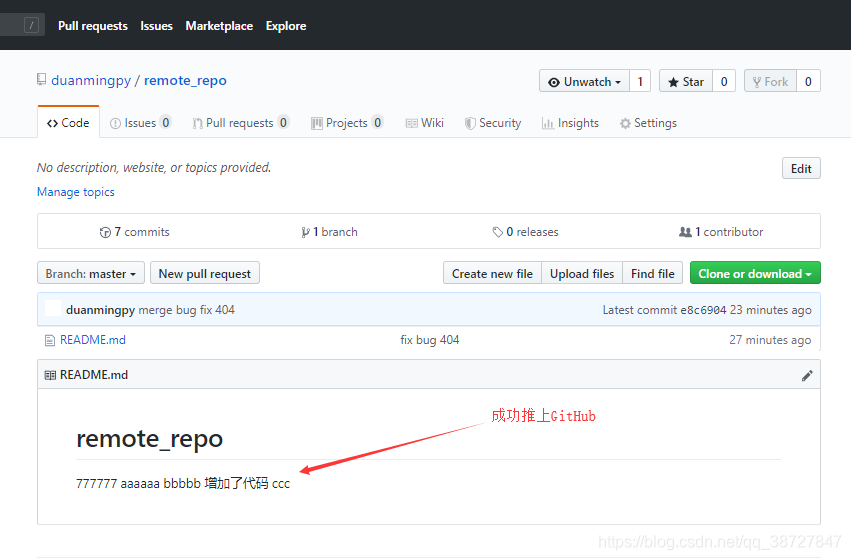851x560 pixels.
Task: Open the README.md file link
Action: coord(93,340)
